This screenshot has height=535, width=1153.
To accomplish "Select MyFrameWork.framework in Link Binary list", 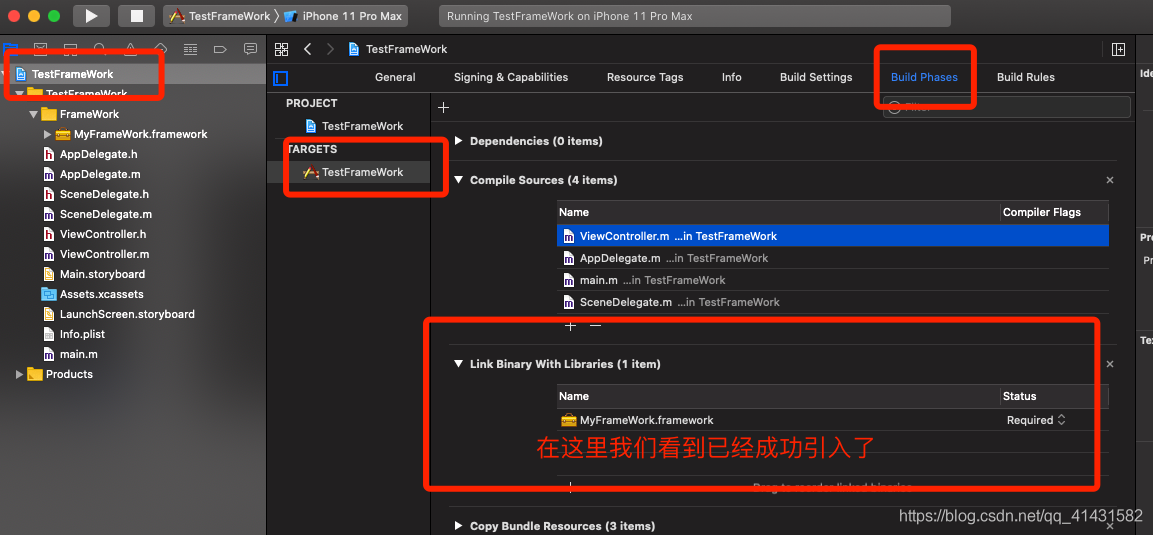I will point(832,420).
